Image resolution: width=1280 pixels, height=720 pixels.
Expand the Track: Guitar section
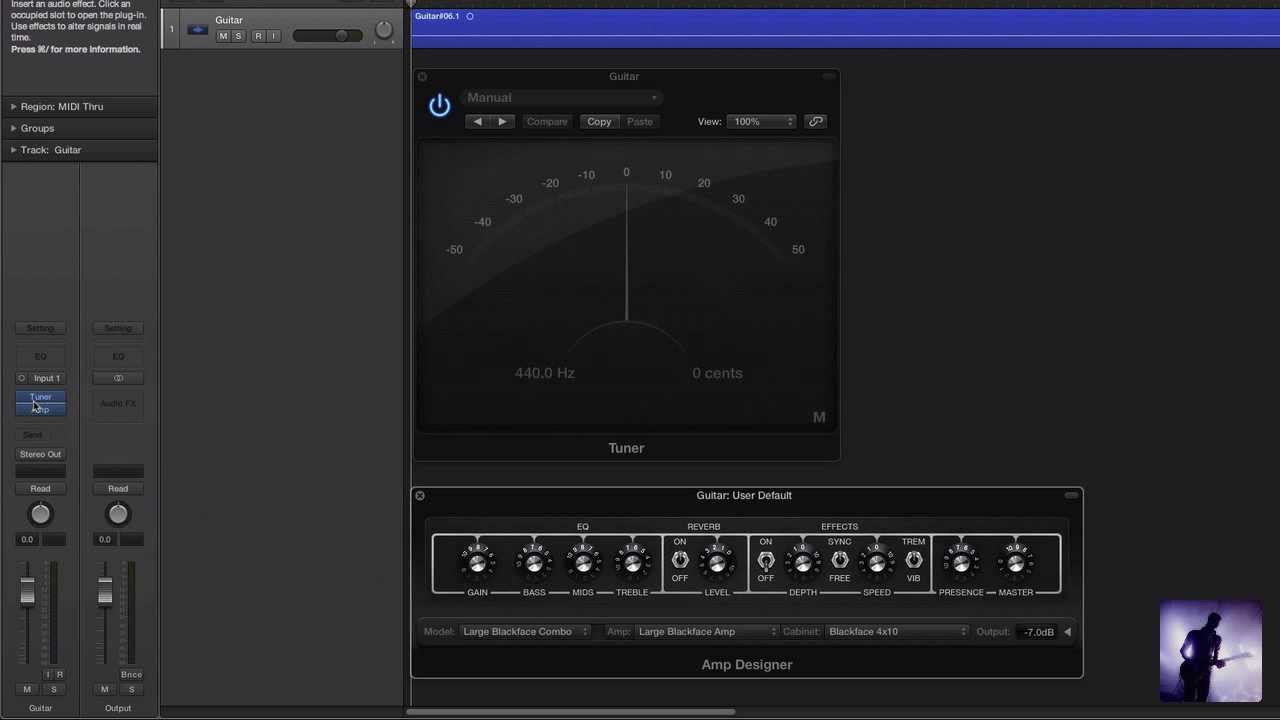[14, 150]
